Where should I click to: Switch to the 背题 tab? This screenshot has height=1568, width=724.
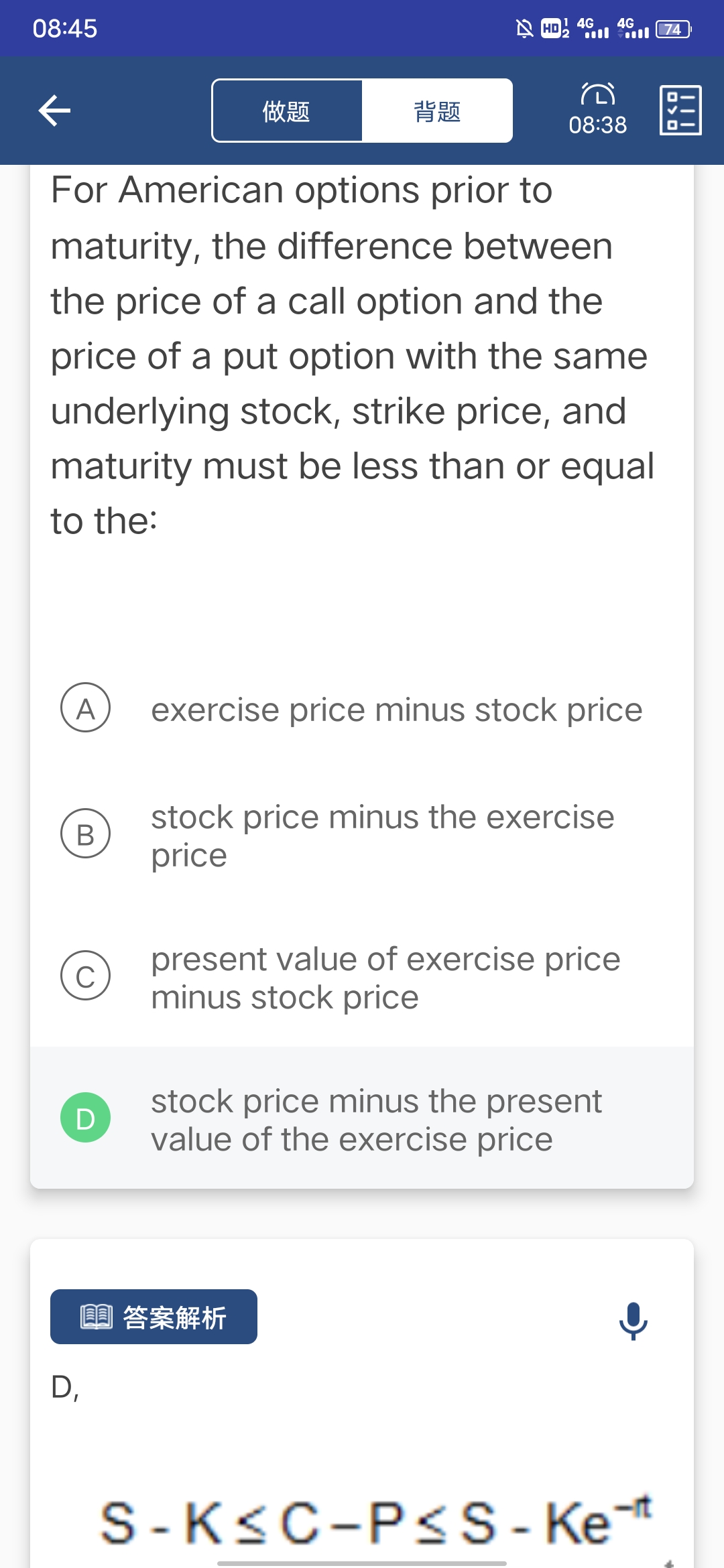pos(437,111)
